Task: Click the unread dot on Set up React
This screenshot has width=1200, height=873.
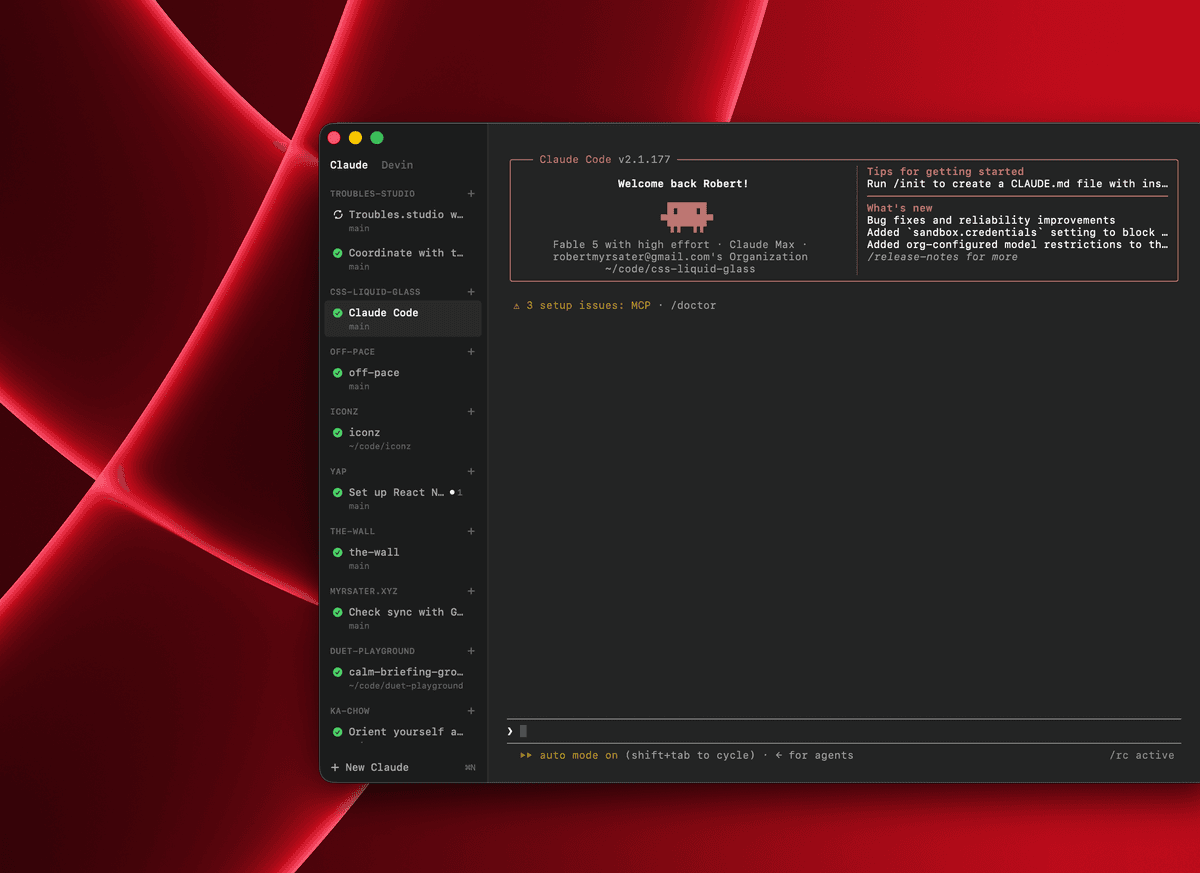Action: click(452, 493)
